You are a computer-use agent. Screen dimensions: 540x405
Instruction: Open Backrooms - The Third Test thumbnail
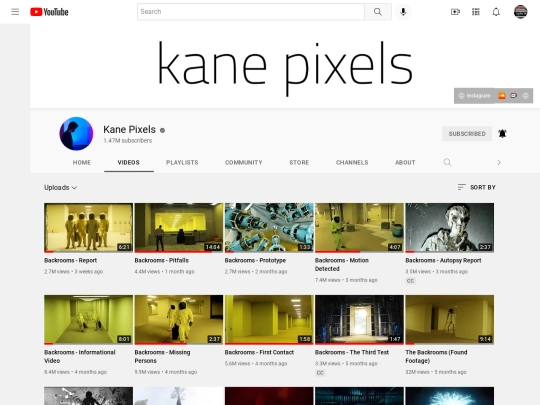(x=359, y=320)
